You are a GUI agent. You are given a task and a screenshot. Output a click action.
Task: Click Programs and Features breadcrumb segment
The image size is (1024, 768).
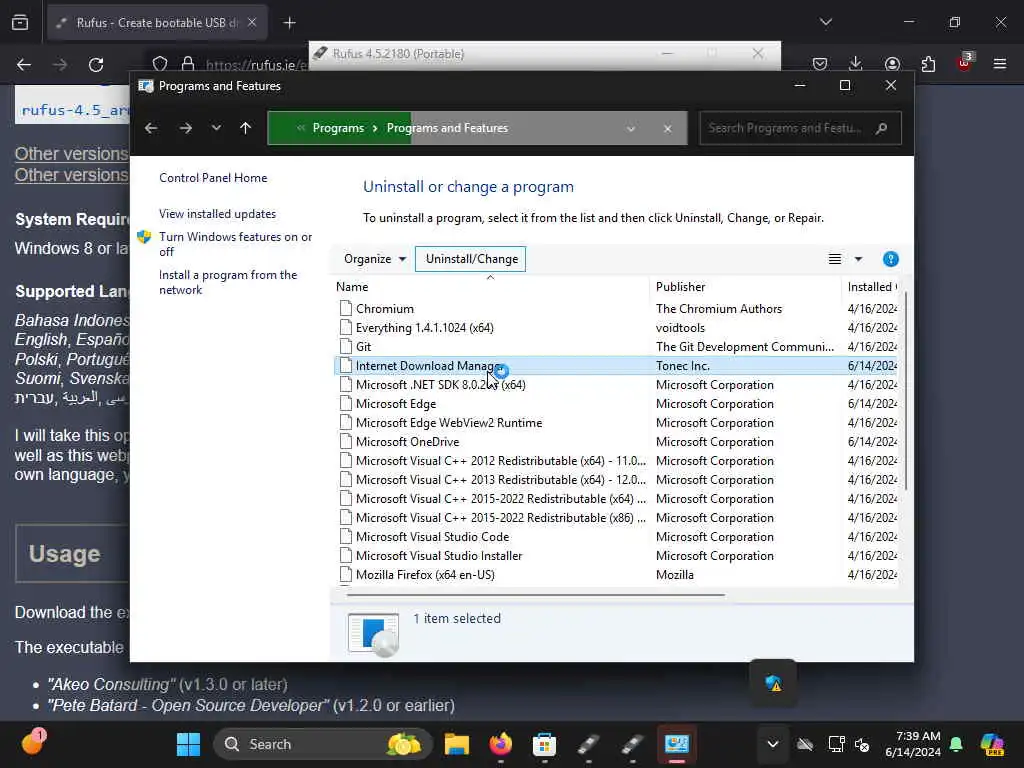click(x=447, y=128)
